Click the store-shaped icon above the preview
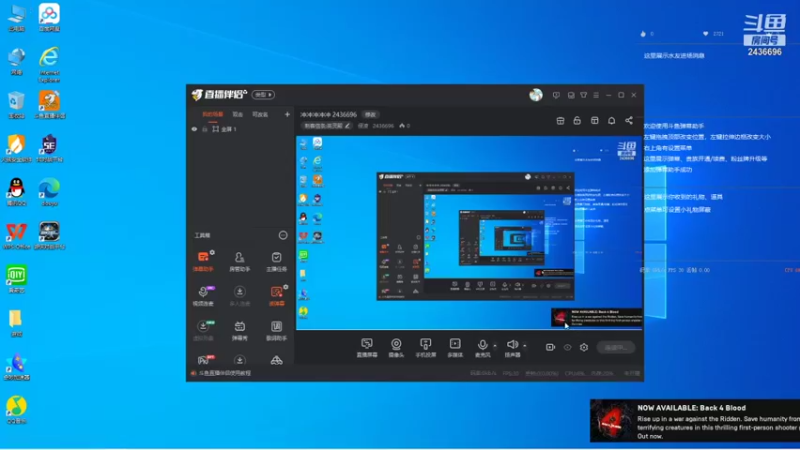Image resolution: width=800 pixels, height=450 pixels. tap(560, 120)
